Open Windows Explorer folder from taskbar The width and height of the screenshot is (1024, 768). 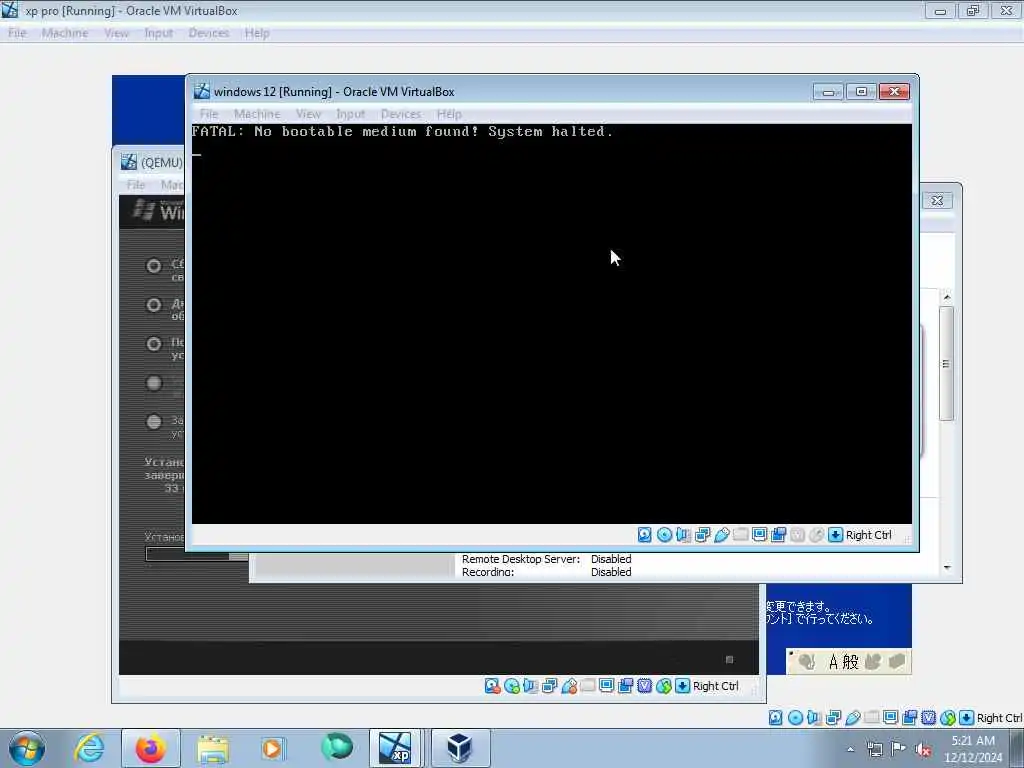[x=212, y=748]
